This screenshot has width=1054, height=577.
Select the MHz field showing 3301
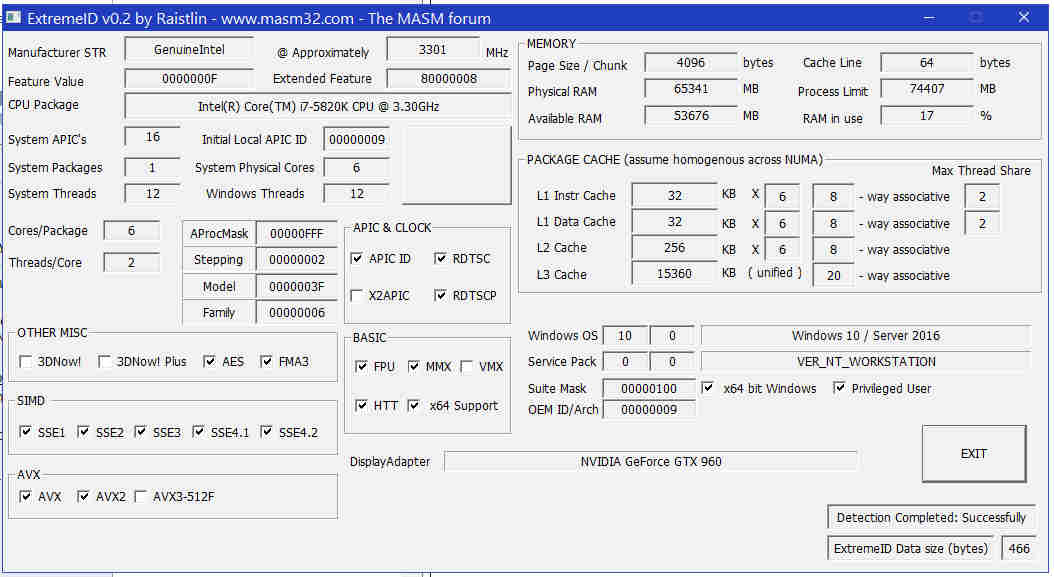pos(432,50)
